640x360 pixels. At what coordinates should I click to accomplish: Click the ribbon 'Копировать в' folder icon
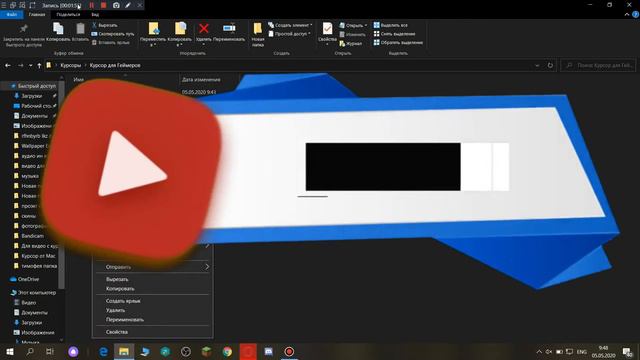180,29
